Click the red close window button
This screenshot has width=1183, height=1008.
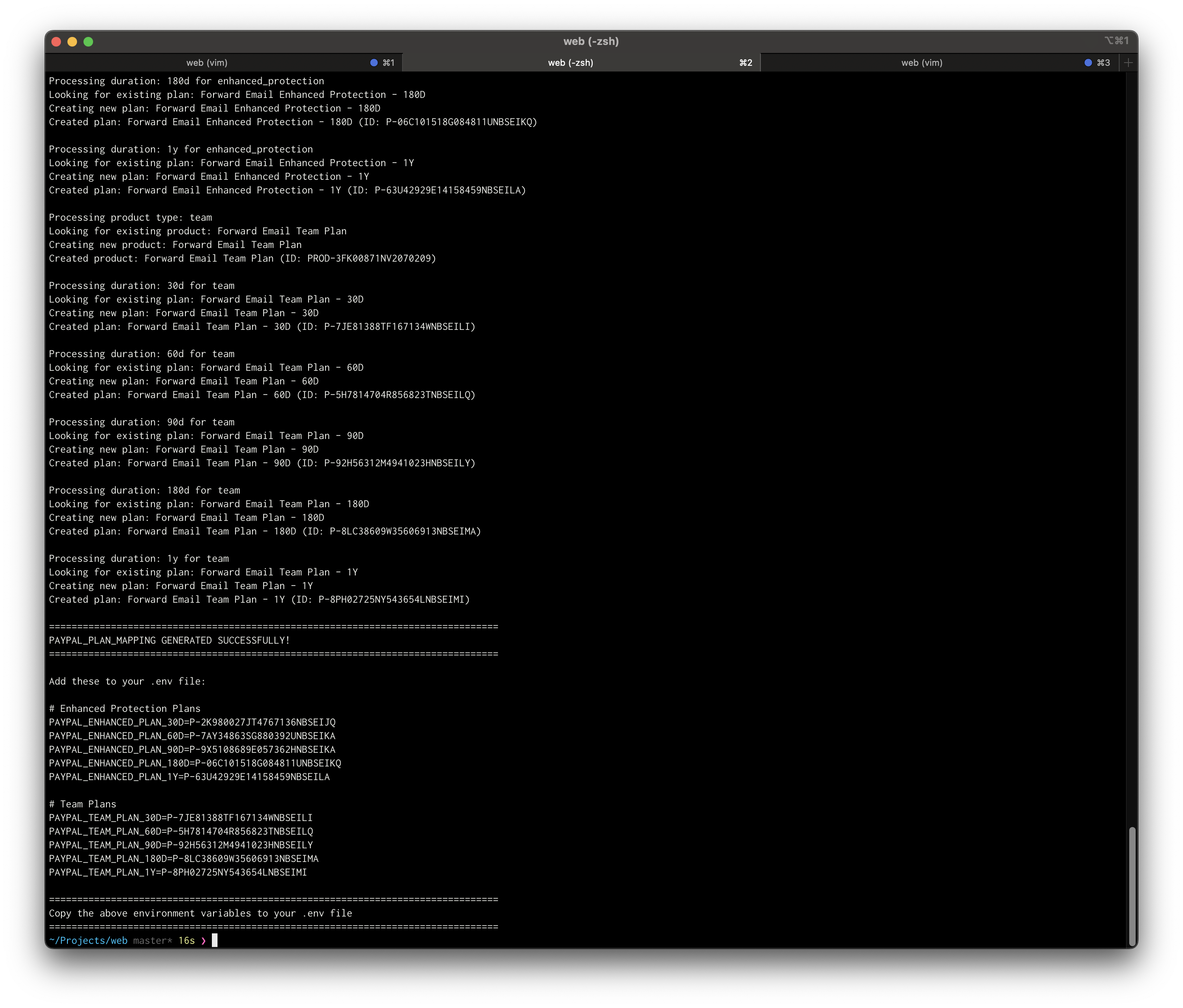(x=56, y=42)
